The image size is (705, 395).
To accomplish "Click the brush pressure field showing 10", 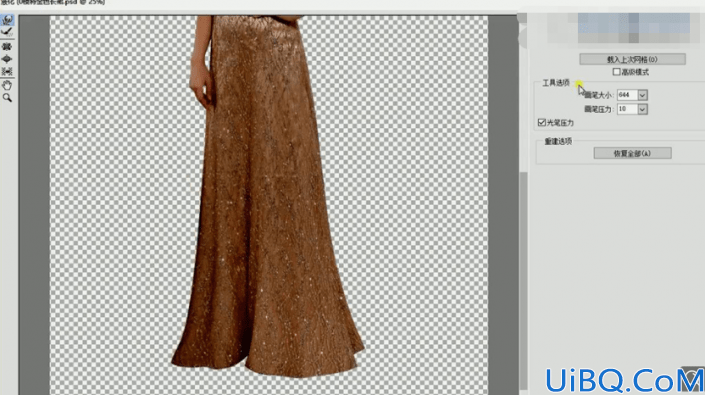I will (x=628, y=109).
